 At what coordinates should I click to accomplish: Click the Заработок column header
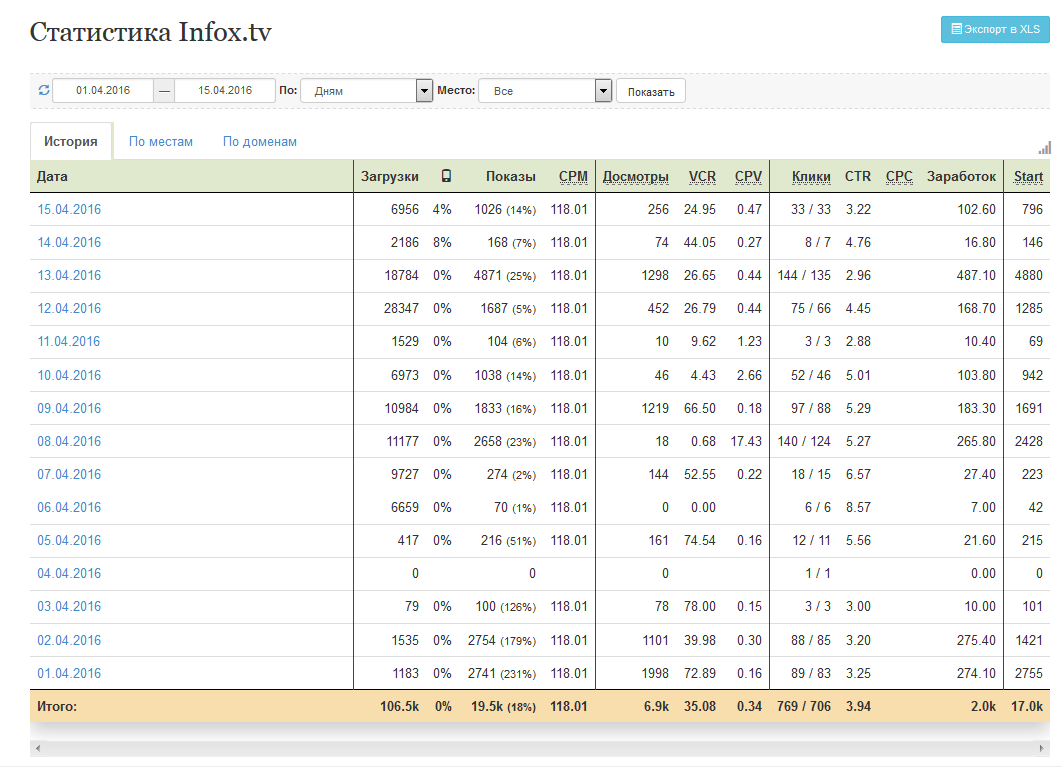tap(961, 176)
